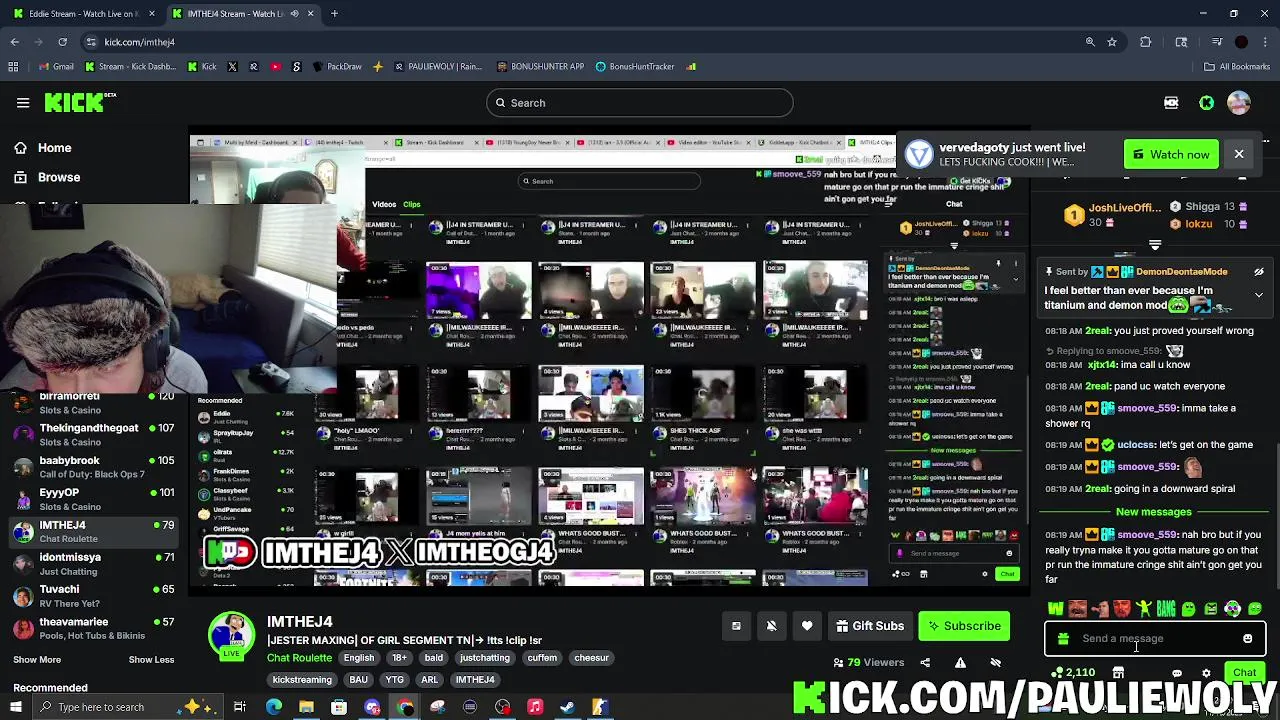Open File Explorer from taskbar
Screen dimensions: 1280x720
pos(306,707)
